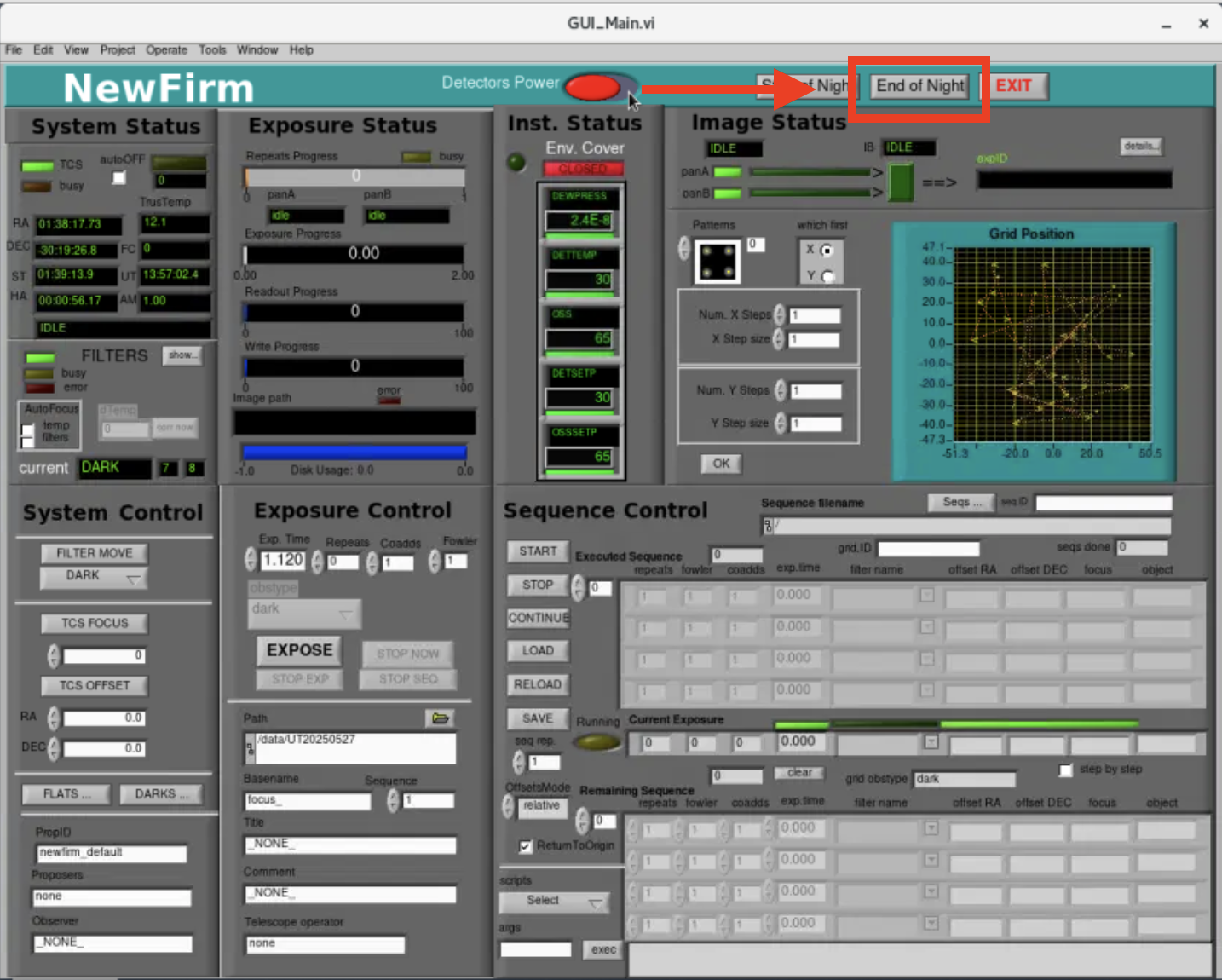Select the X which-first radio button

click(826, 251)
